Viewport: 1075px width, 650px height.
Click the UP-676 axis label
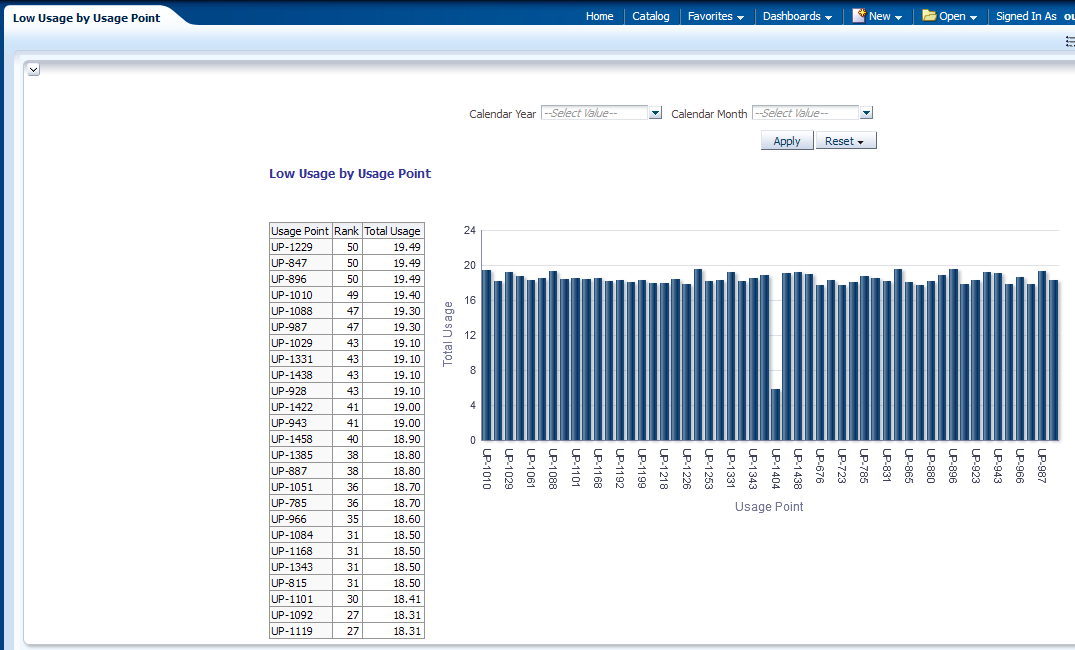click(820, 466)
